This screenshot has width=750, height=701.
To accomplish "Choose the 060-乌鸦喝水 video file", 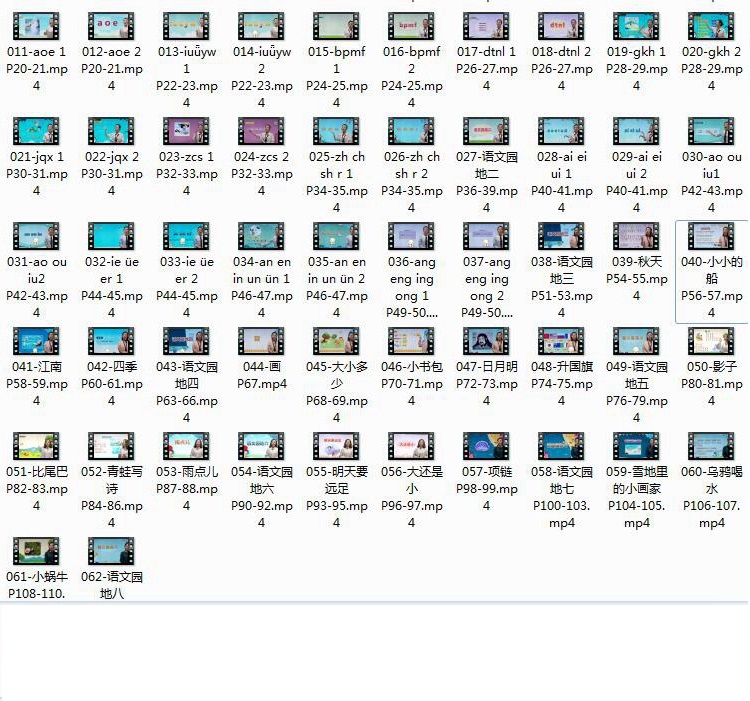I will (712, 446).
